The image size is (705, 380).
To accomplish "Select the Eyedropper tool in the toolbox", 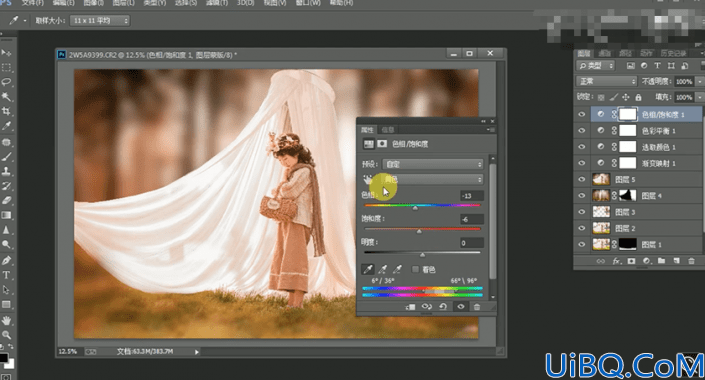I will (x=6, y=126).
